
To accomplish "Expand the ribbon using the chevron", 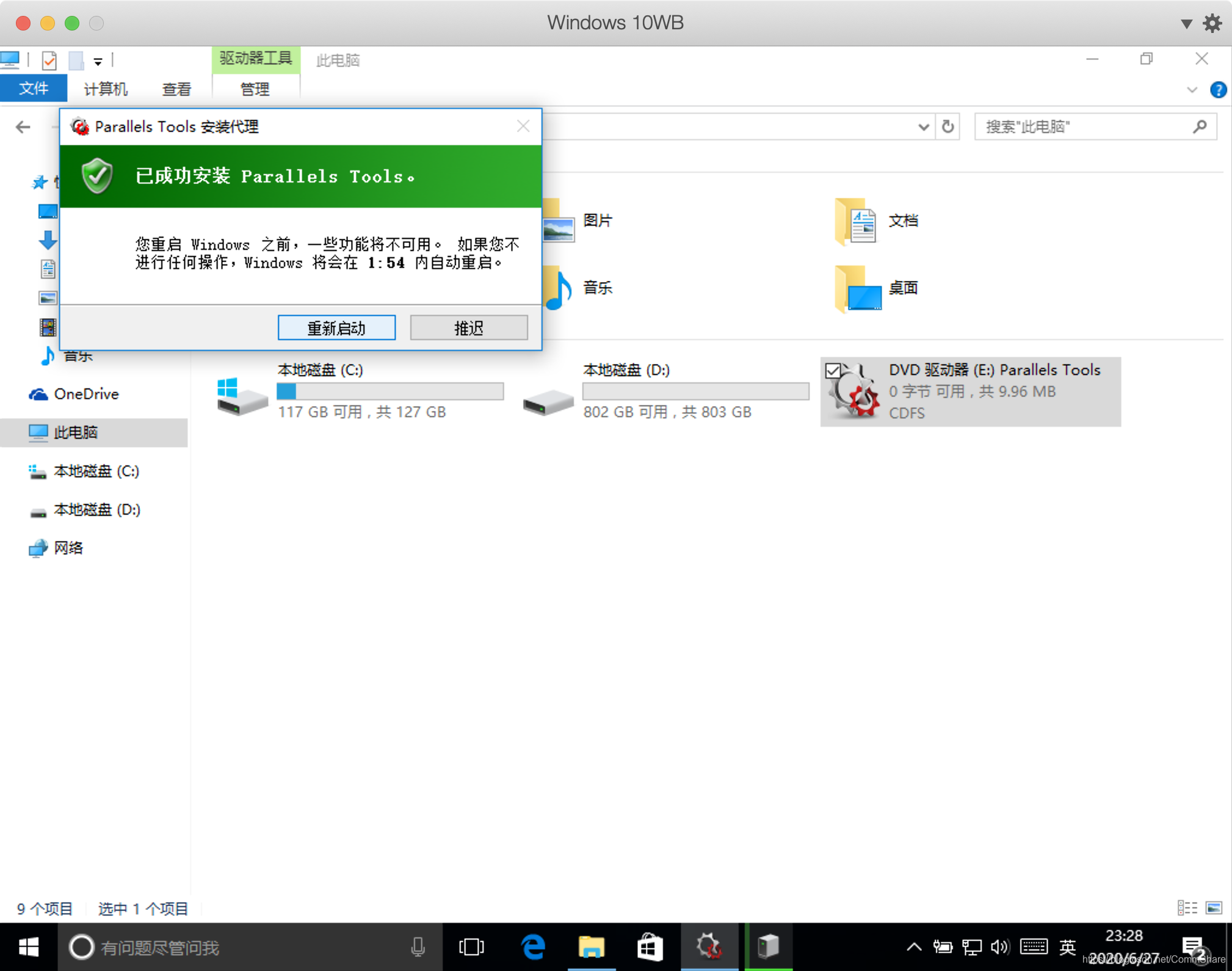I will click(x=1192, y=90).
